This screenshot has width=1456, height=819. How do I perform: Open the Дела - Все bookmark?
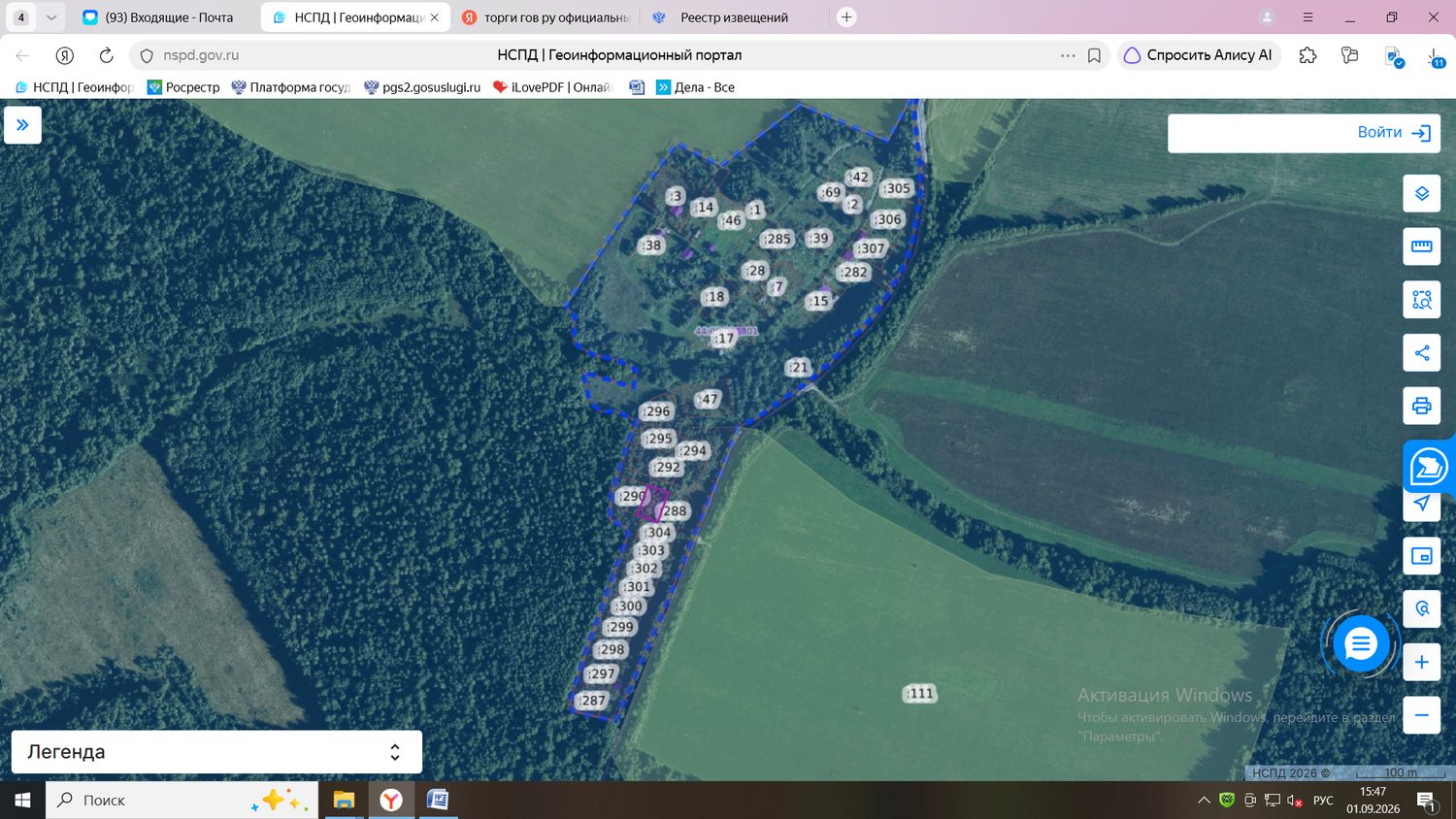tap(695, 87)
